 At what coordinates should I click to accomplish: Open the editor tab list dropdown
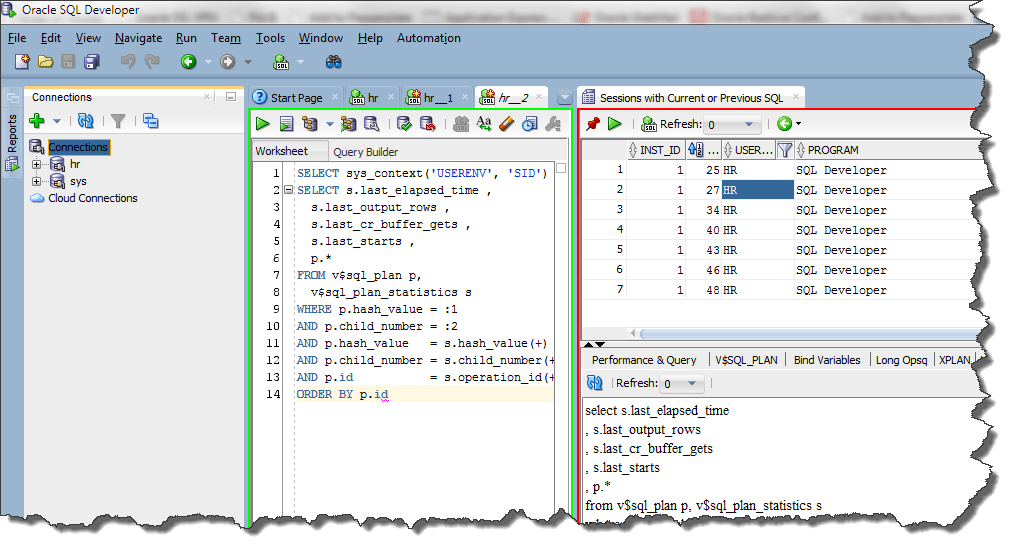coord(564,98)
